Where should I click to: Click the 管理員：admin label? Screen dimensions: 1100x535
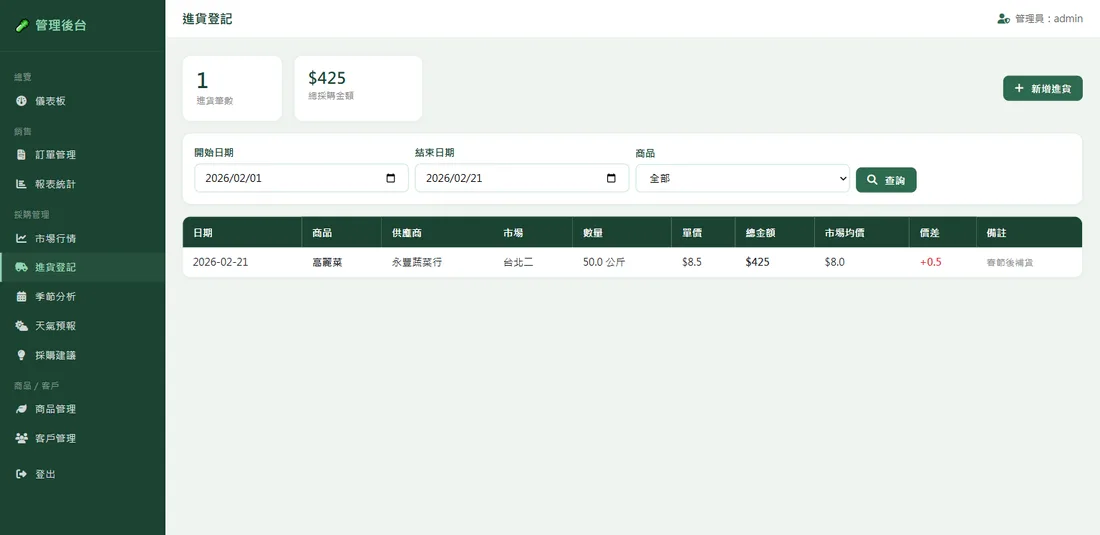point(1049,19)
